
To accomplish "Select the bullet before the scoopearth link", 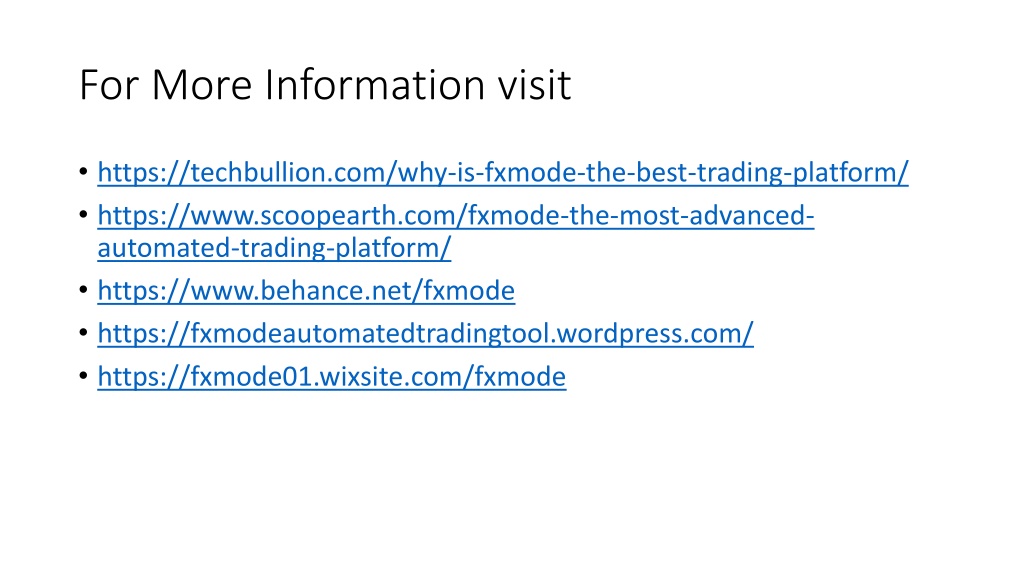I will 84,215.
